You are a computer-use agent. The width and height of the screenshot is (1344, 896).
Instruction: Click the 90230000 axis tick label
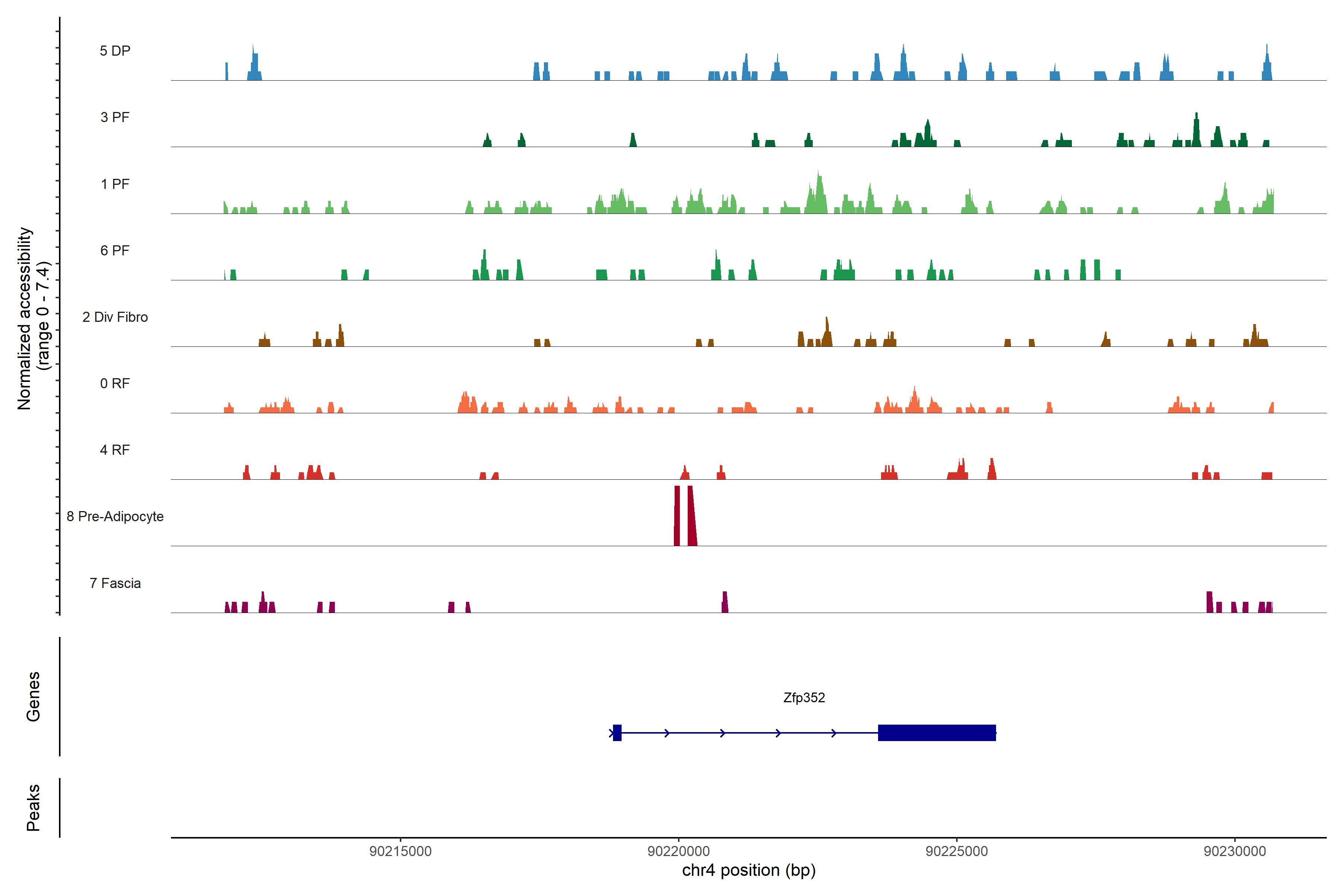pyautogui.click(x=1235, y=852)
